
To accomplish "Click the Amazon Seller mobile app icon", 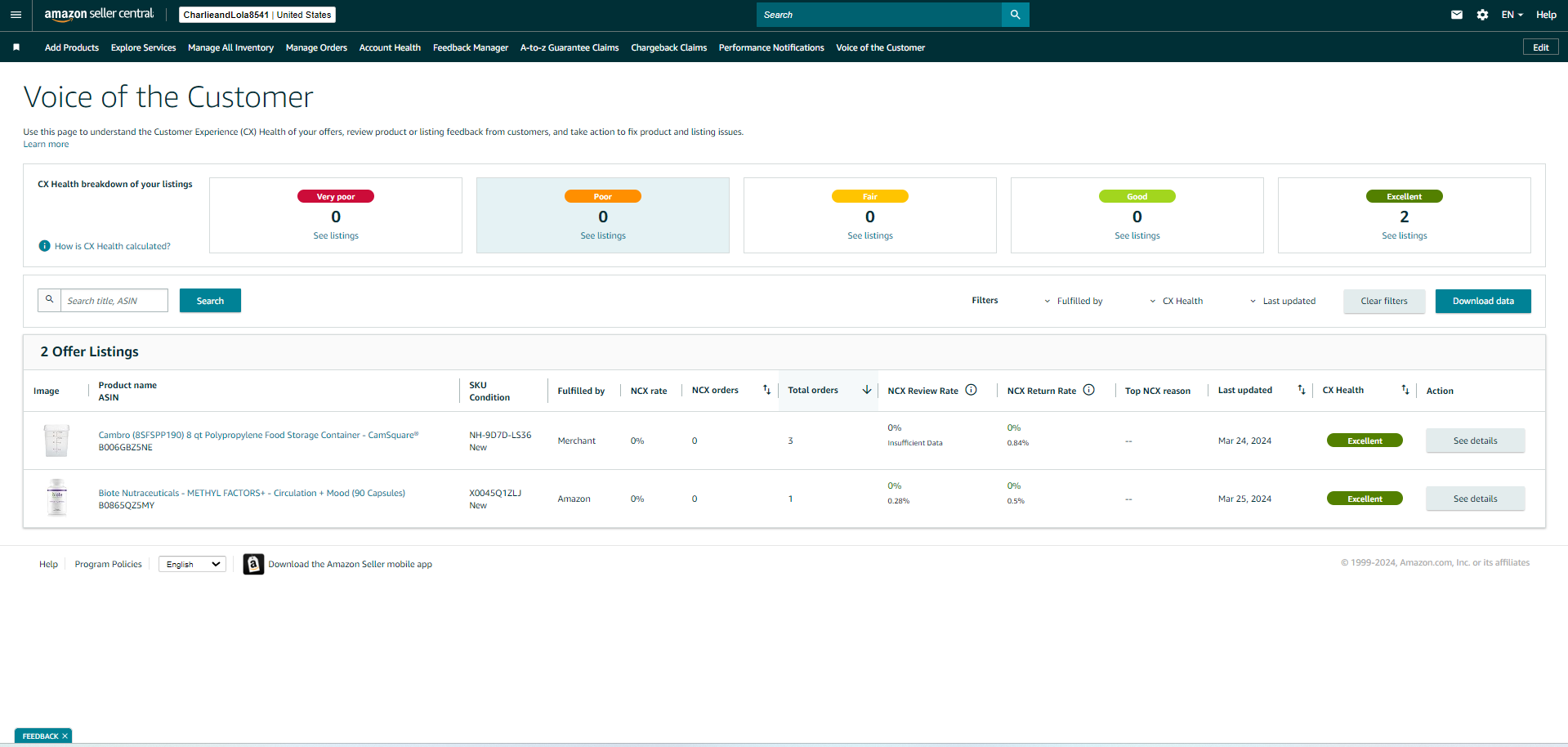I will coord(253,564).
